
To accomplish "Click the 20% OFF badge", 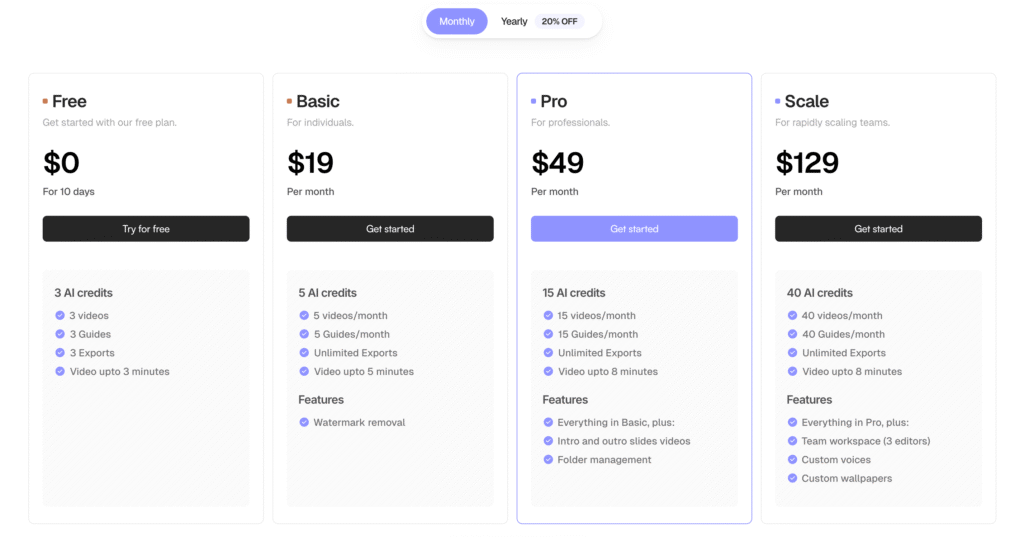I will click(x=559, y=22).
